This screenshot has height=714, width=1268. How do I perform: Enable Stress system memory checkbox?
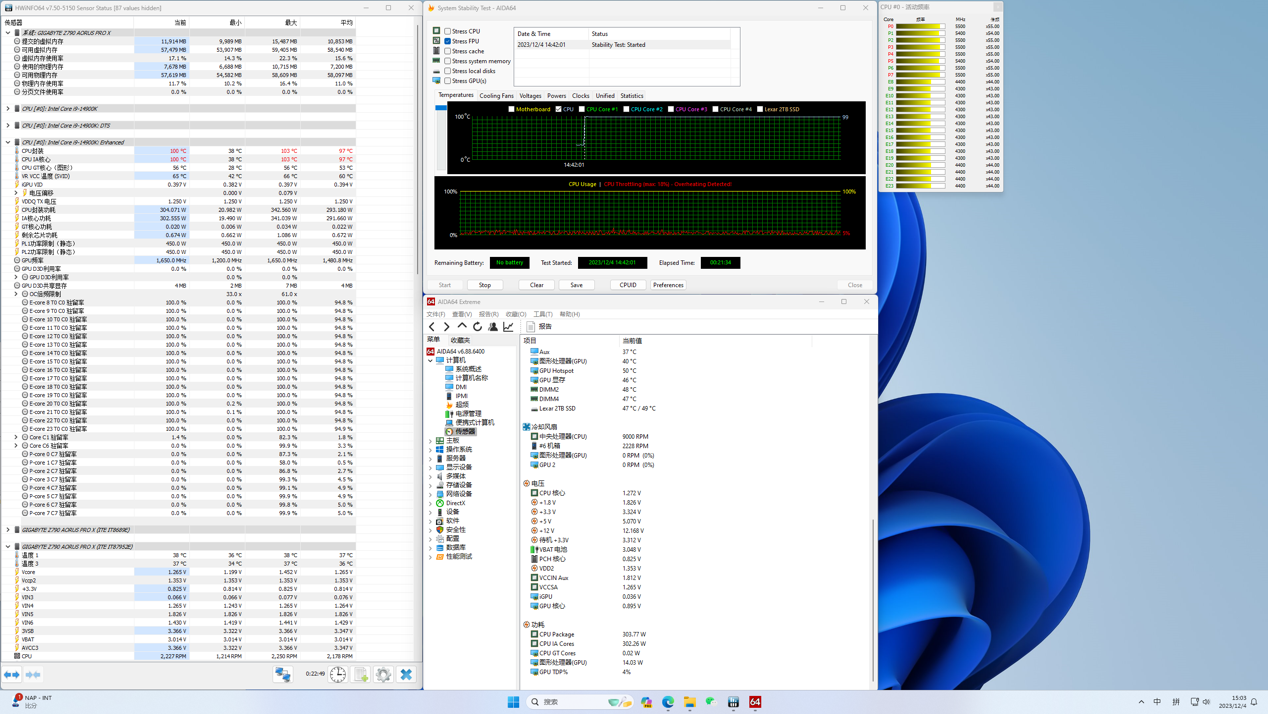click(447, 61)
